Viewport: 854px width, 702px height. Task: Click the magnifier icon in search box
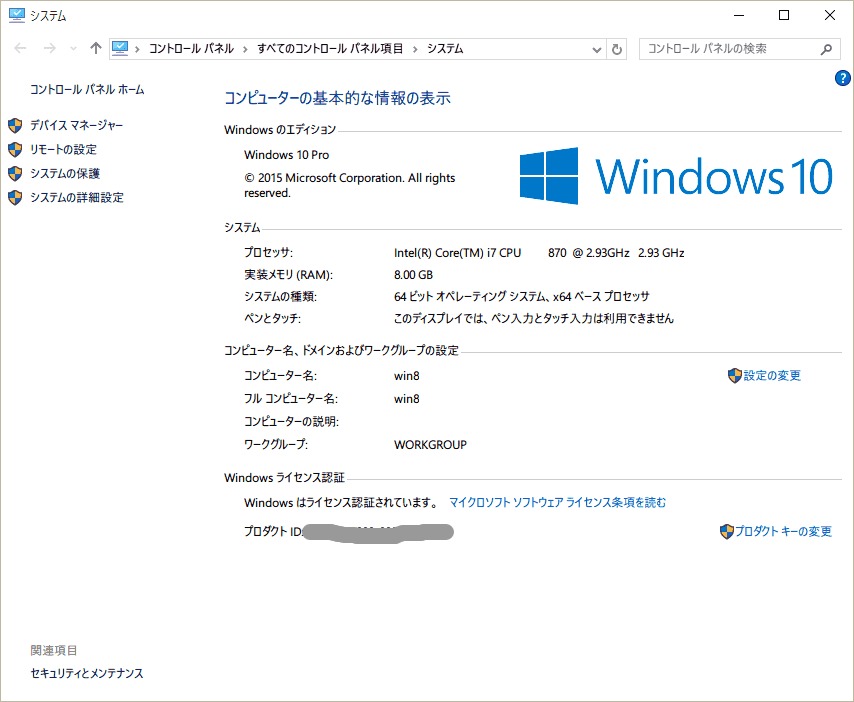point(826,48)
